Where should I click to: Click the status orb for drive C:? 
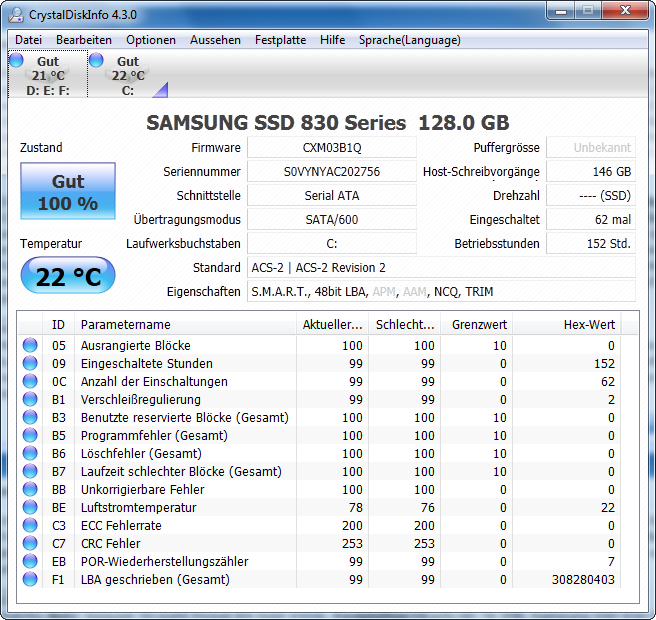point(96,60)
